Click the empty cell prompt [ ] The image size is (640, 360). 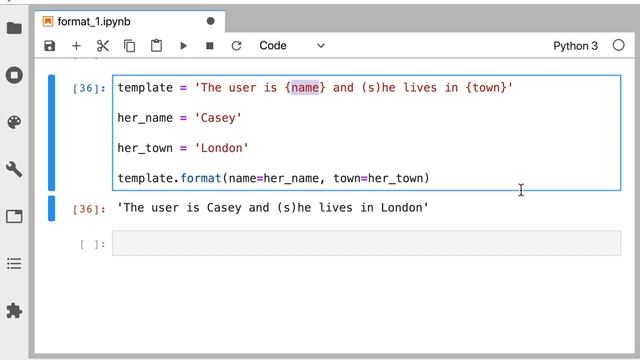(93, 244)
